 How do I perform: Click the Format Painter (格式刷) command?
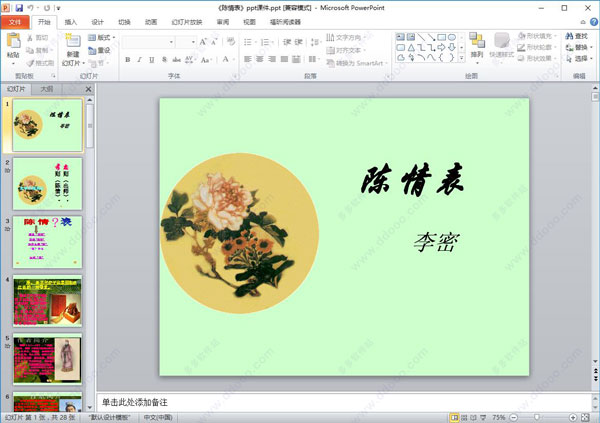point(40,63)
